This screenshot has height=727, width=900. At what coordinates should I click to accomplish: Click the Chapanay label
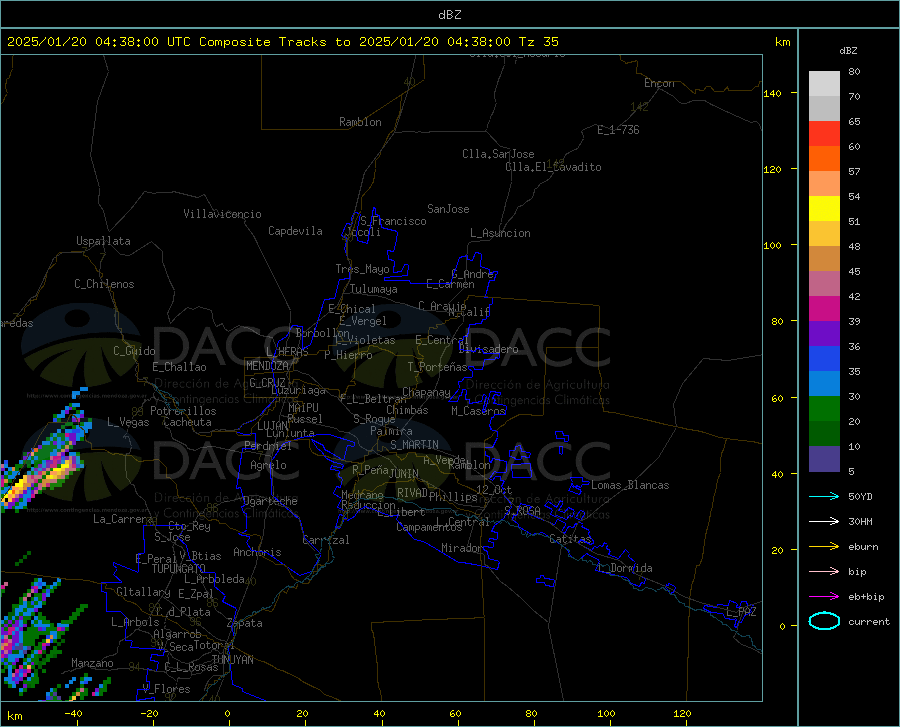426,392
